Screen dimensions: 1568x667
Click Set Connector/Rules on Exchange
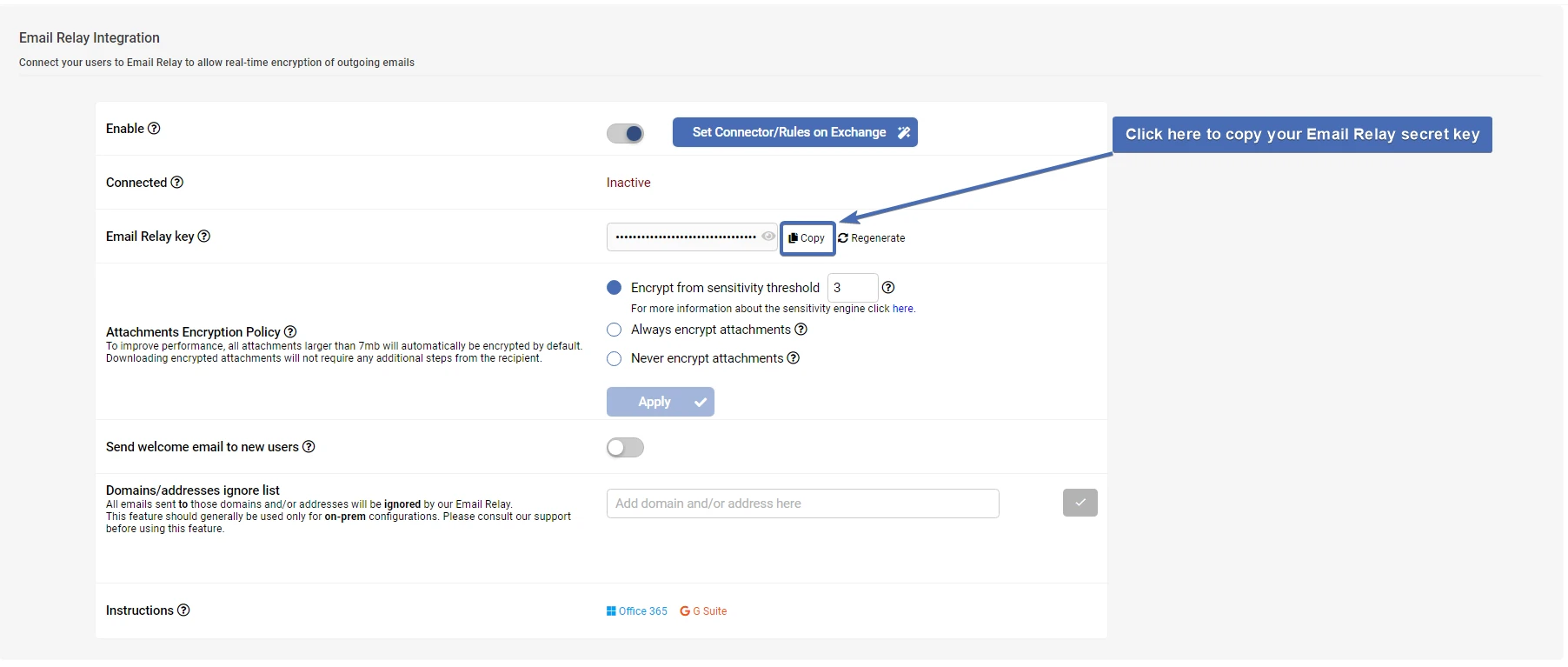794,132
